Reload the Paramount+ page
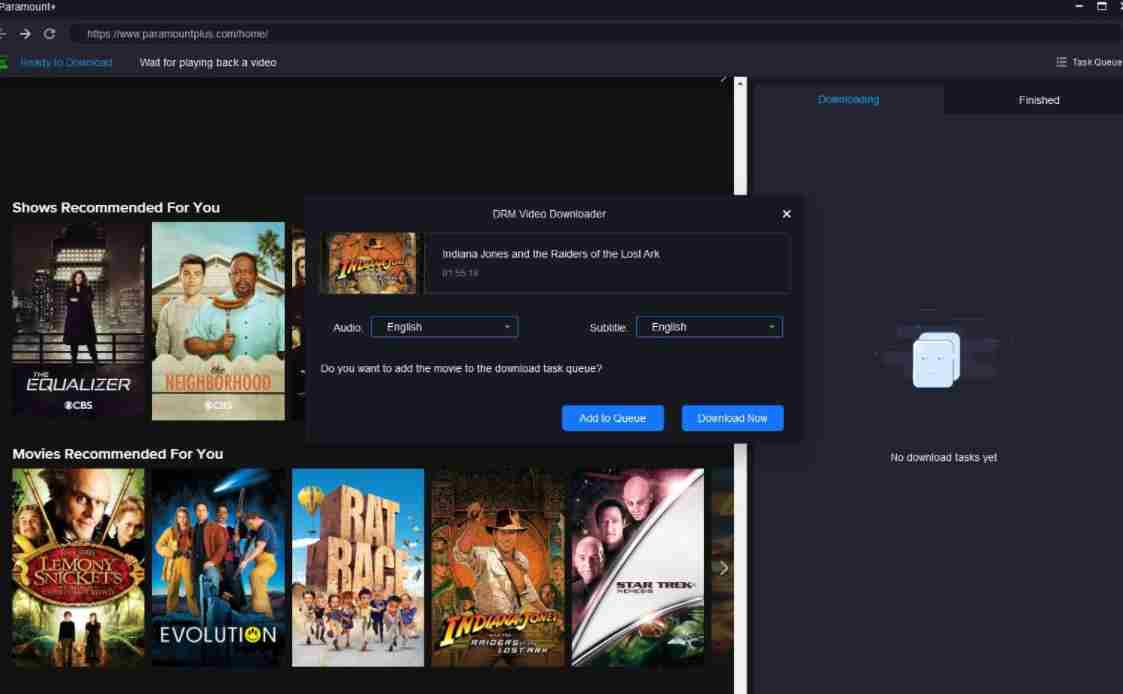The width and height of the screenshot is (1123, 694). click(49, 34)
